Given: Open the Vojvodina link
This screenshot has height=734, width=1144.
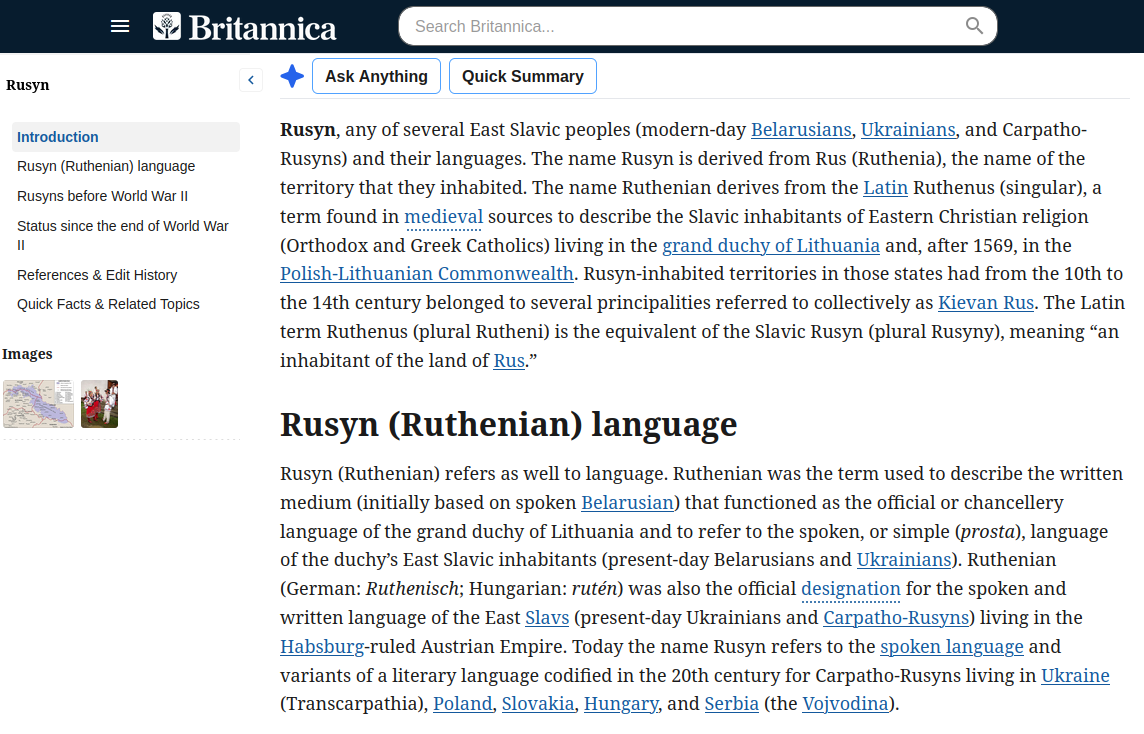Looking at the screenshot, I should [845, 704].
